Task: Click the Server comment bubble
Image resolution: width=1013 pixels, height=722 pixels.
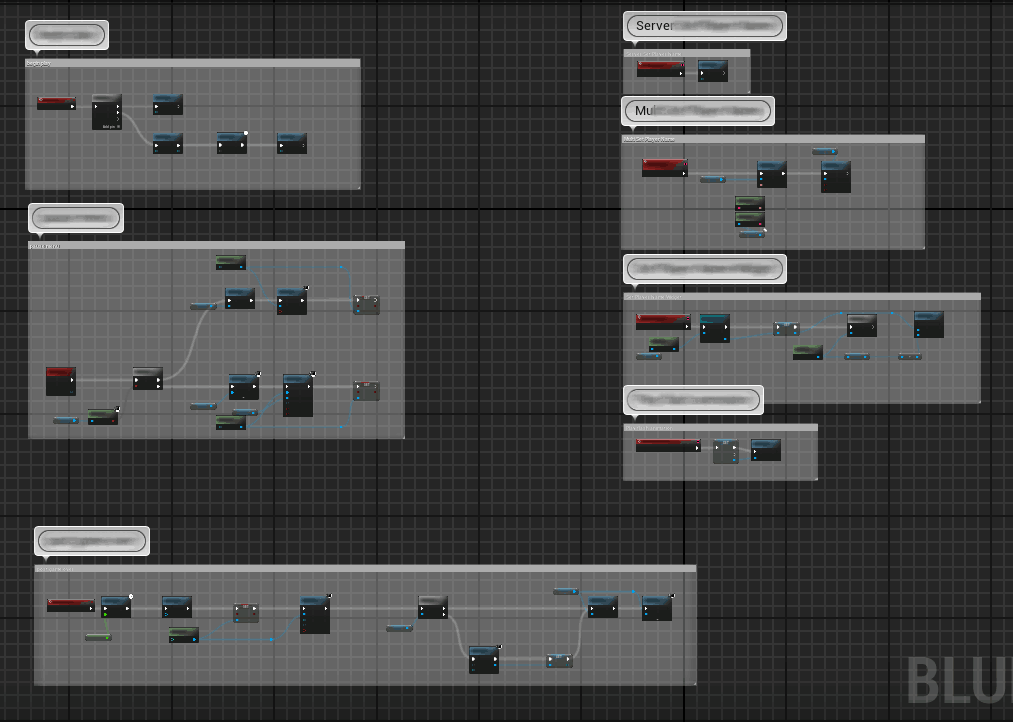Action: (704, 26)
